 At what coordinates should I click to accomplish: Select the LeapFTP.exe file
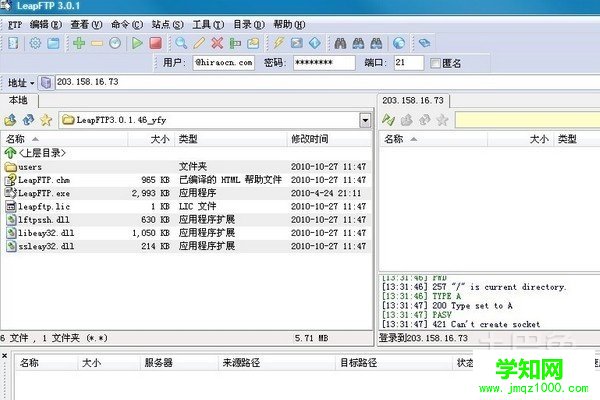click(x=186, y=193)
